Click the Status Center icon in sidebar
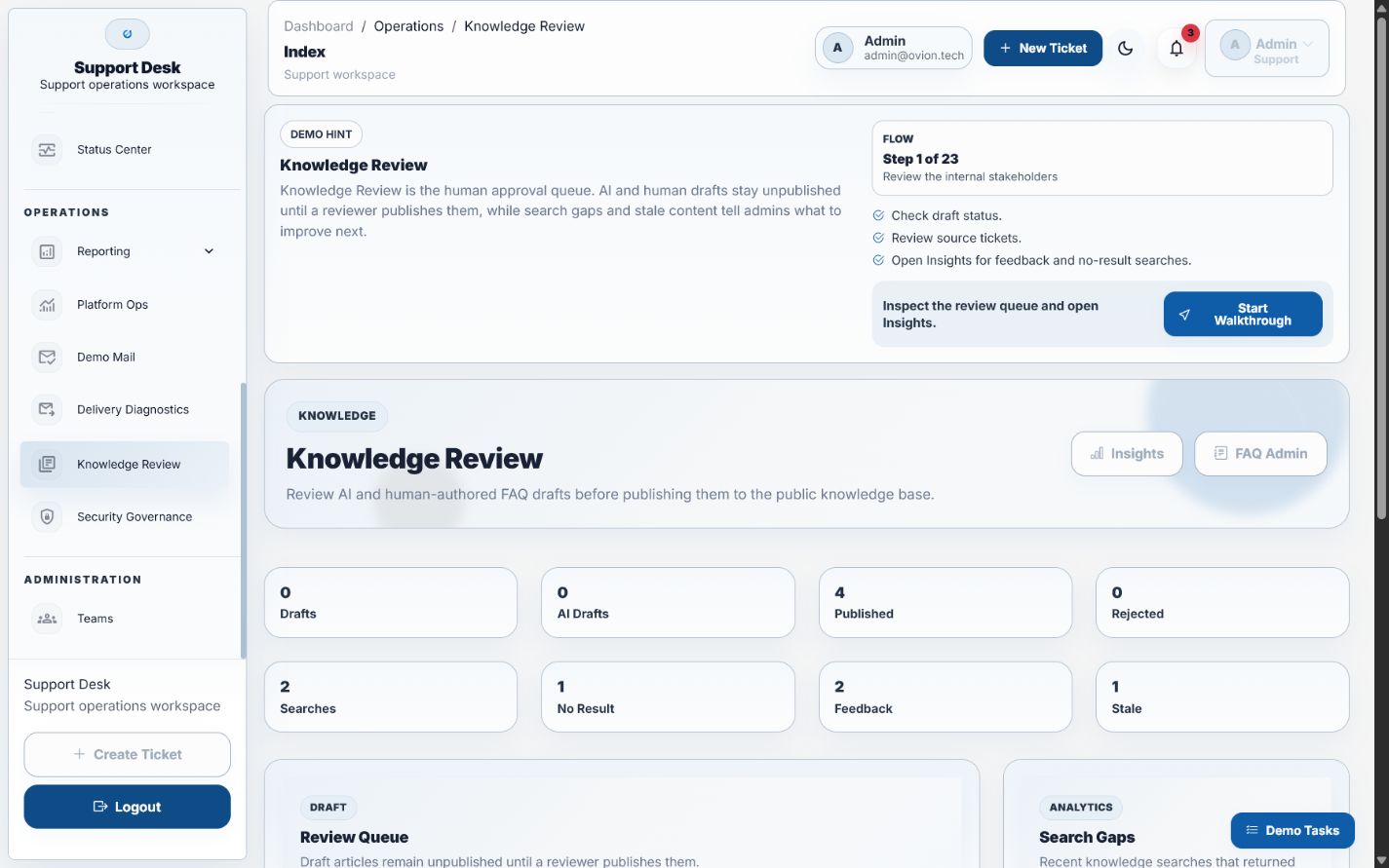 coord(47,150)
